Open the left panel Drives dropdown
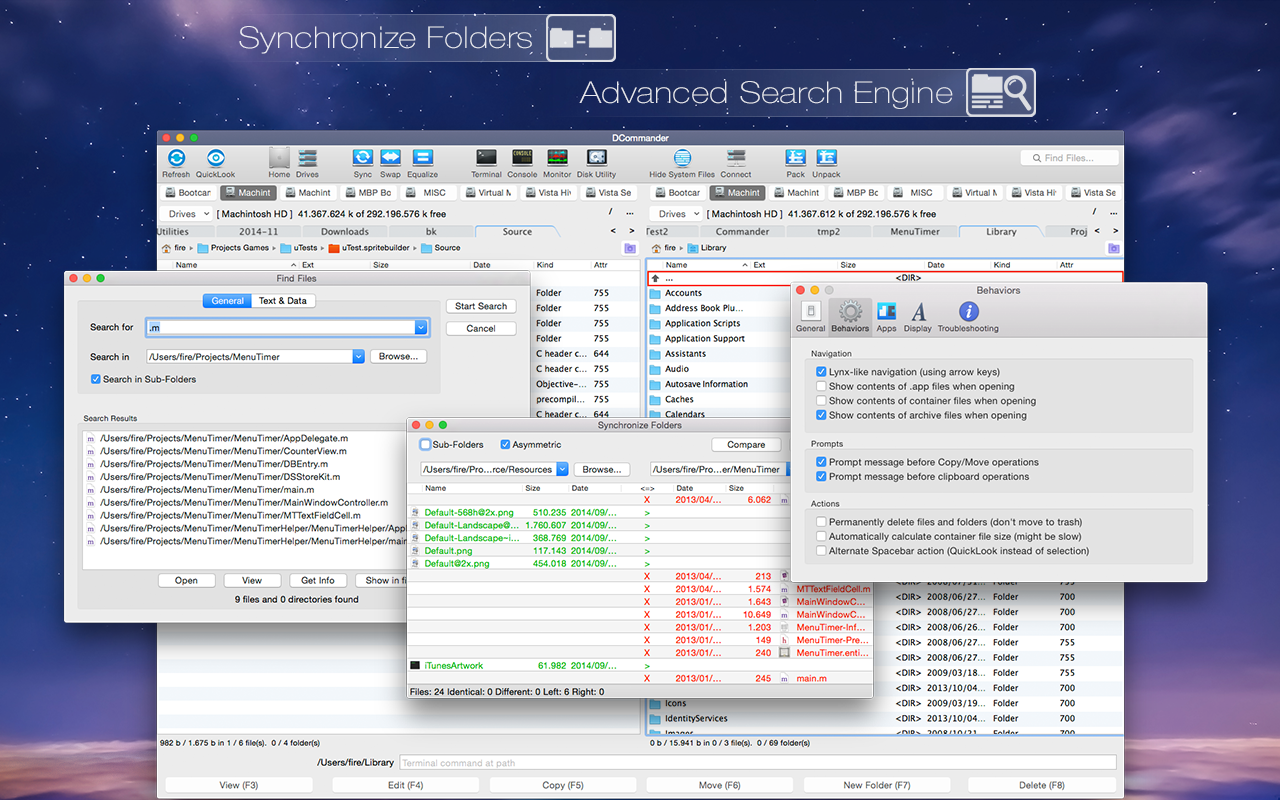 187,214
